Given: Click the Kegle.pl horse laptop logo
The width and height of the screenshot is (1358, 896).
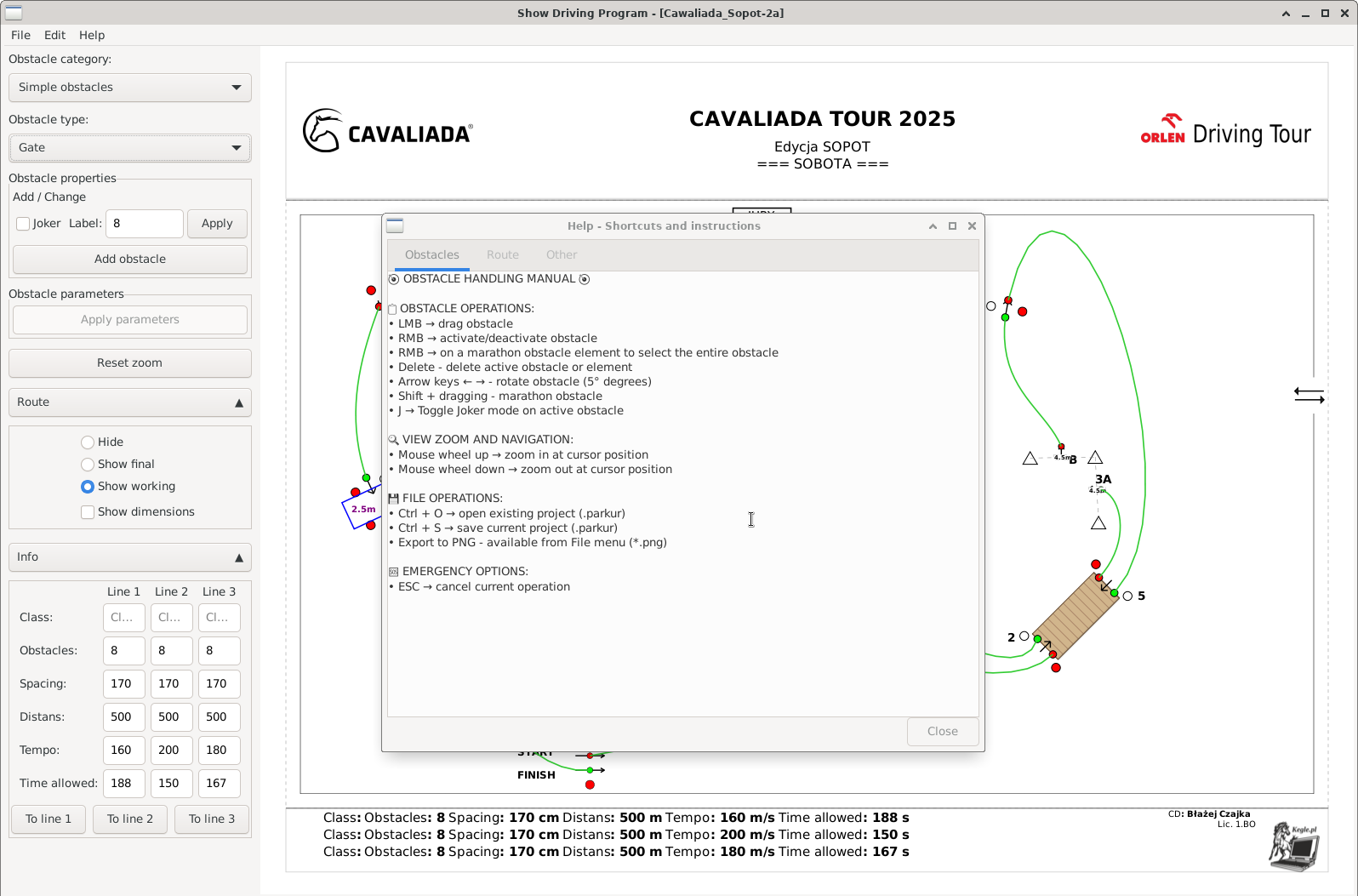Looking at the screenshot, I should [1293, 846].
